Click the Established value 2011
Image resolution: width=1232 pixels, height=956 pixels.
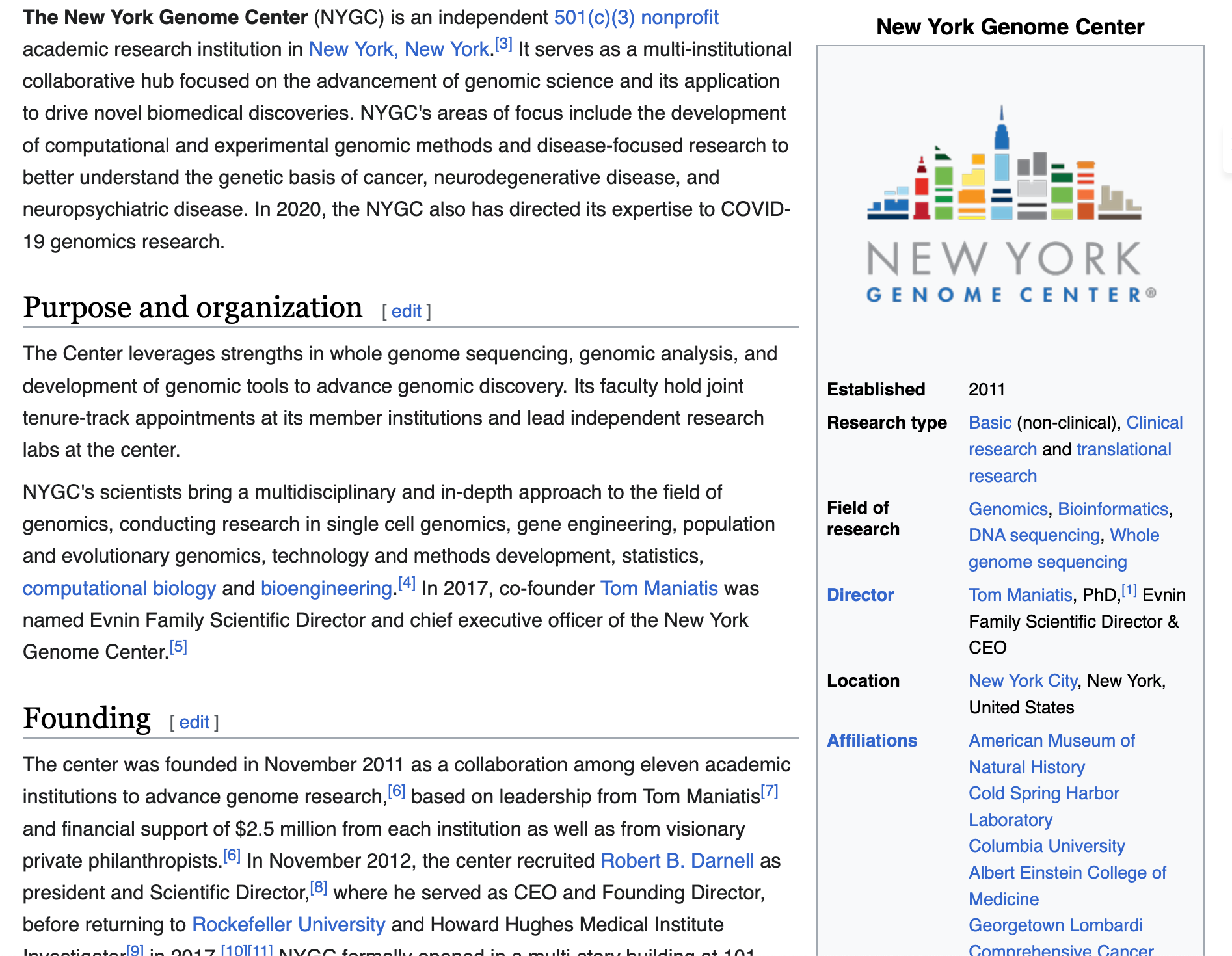click(987, 390)
